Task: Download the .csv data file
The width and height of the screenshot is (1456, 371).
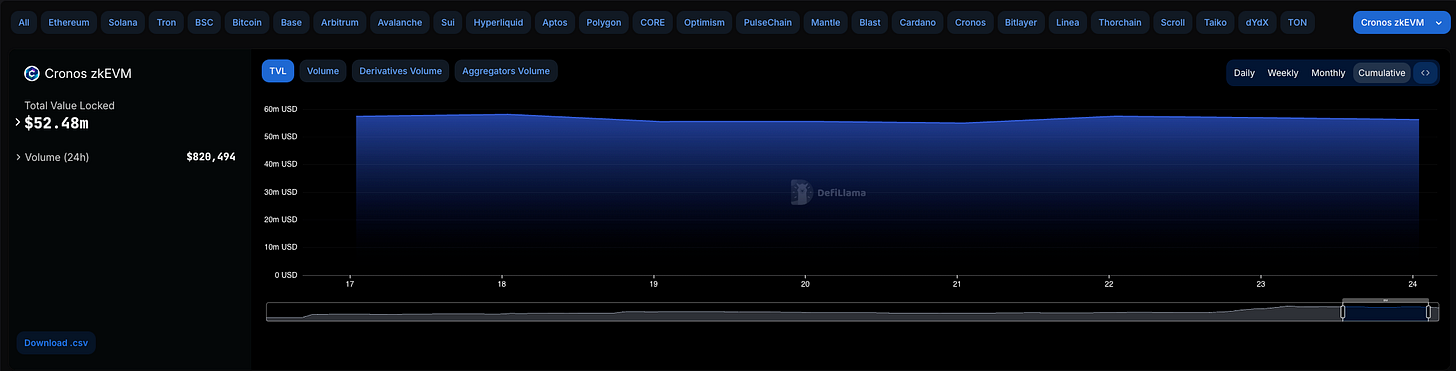Action: pyautogui.click(x=56, y=343)
